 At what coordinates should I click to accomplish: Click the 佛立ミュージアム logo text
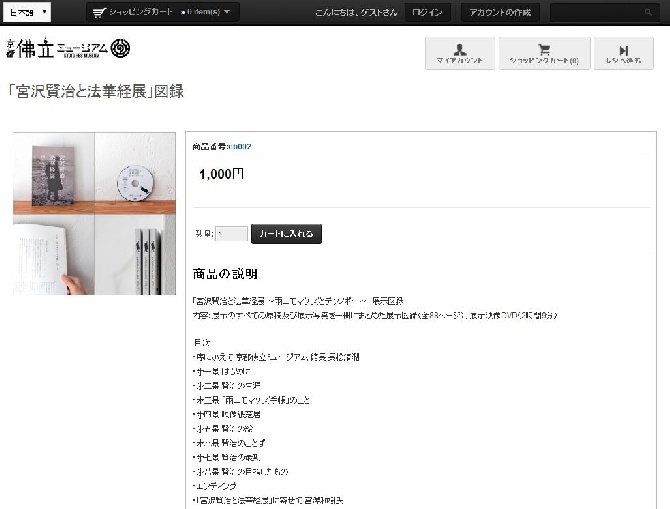[57, 48]
